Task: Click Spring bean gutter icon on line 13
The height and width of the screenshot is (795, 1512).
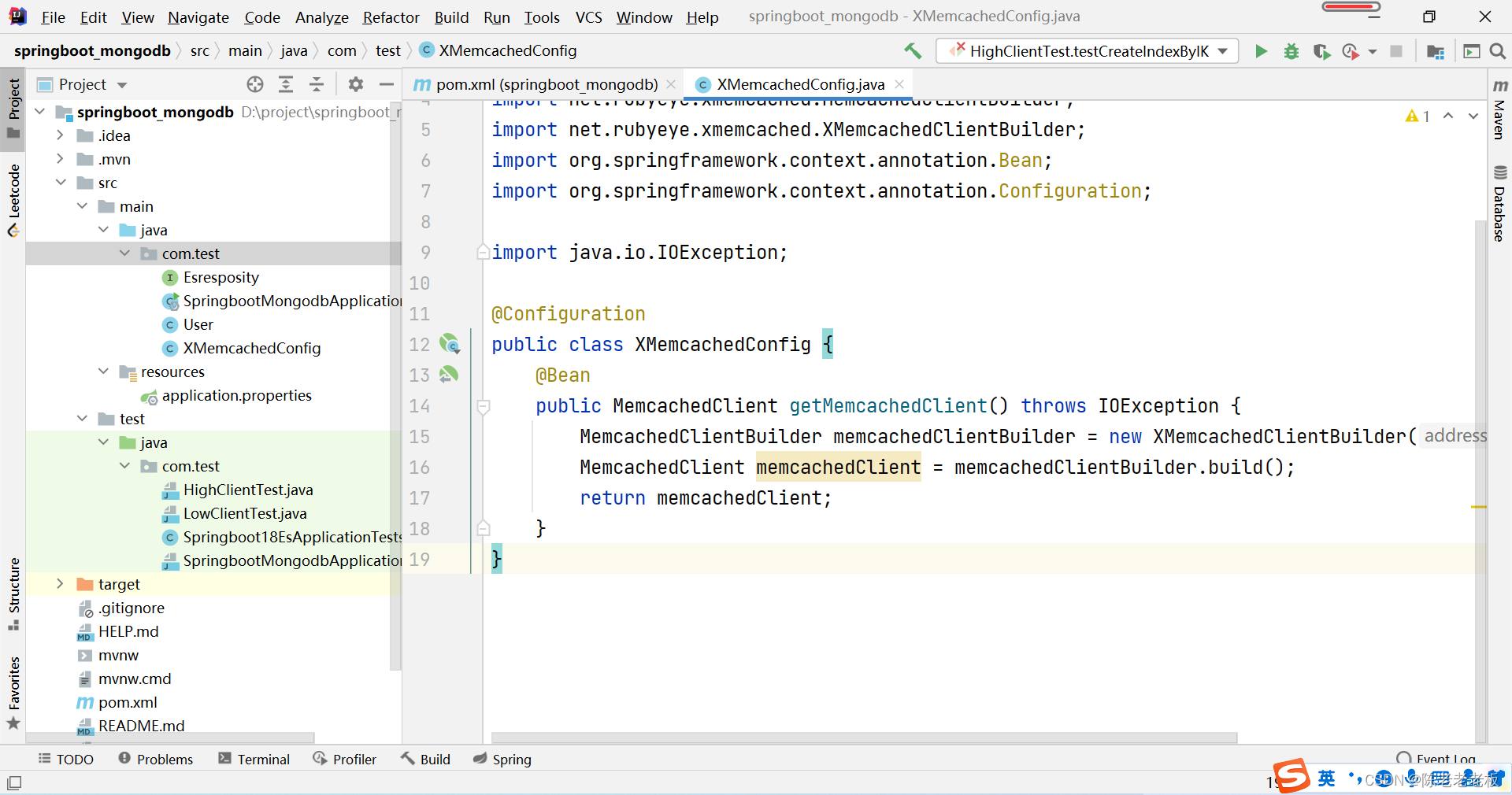Action: 449,375
